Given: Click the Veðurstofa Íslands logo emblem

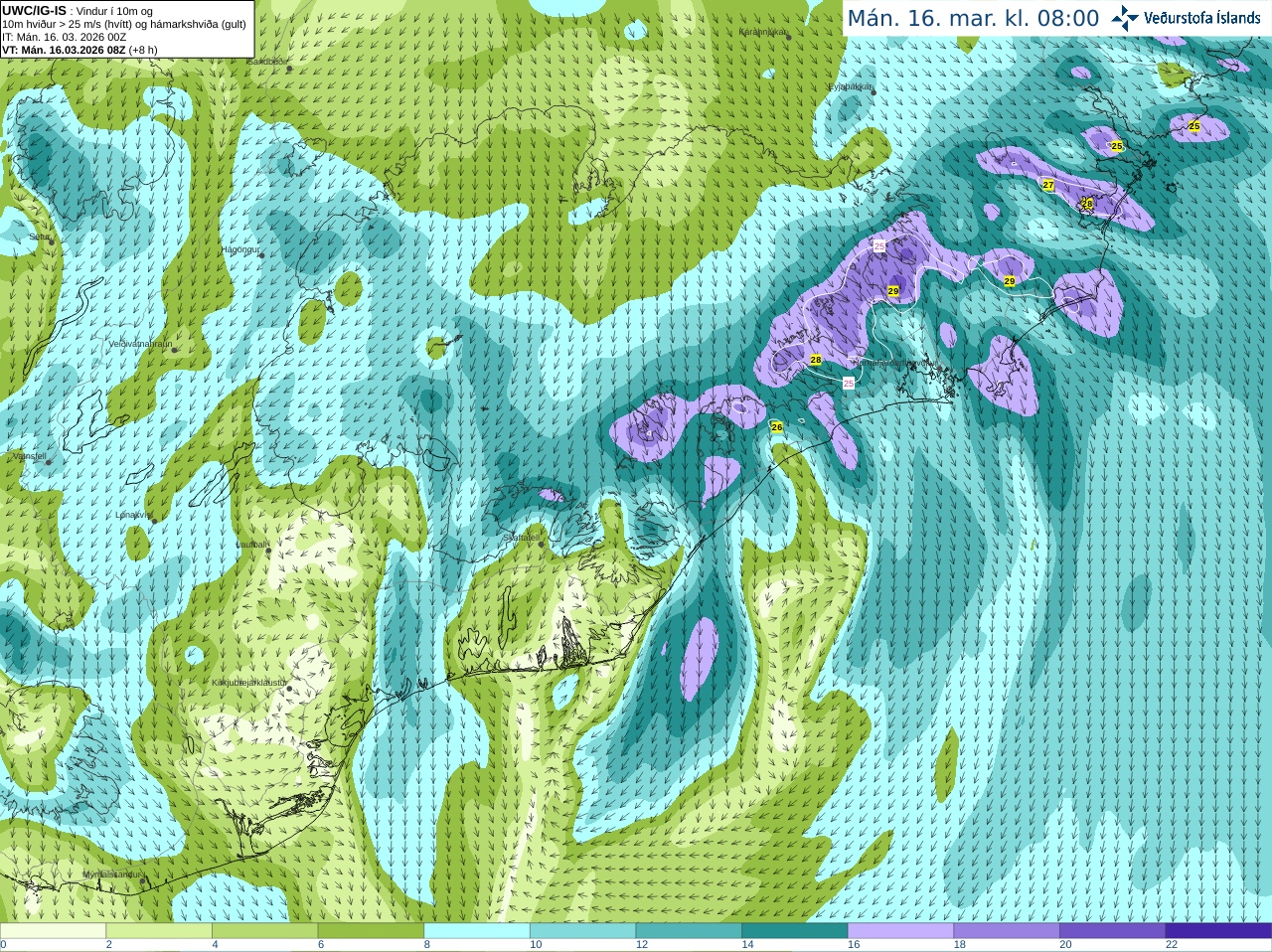Looking at the screenshot, I should click(x=1125, y=18).
